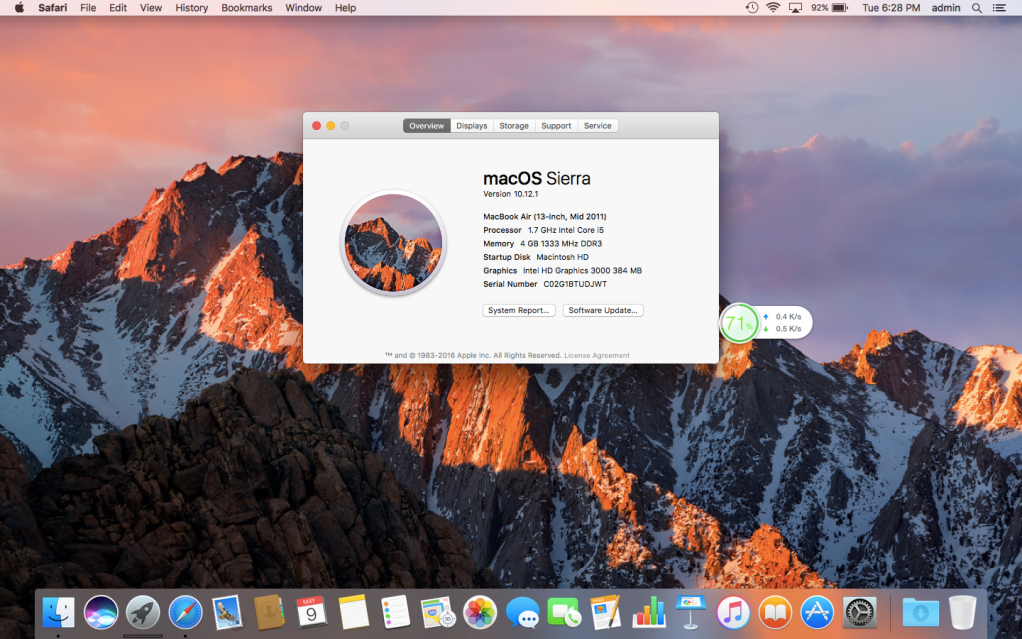Open the Trash in the Dock
This screenshot has width=1022, height=639.
click(x=963, y=613)
